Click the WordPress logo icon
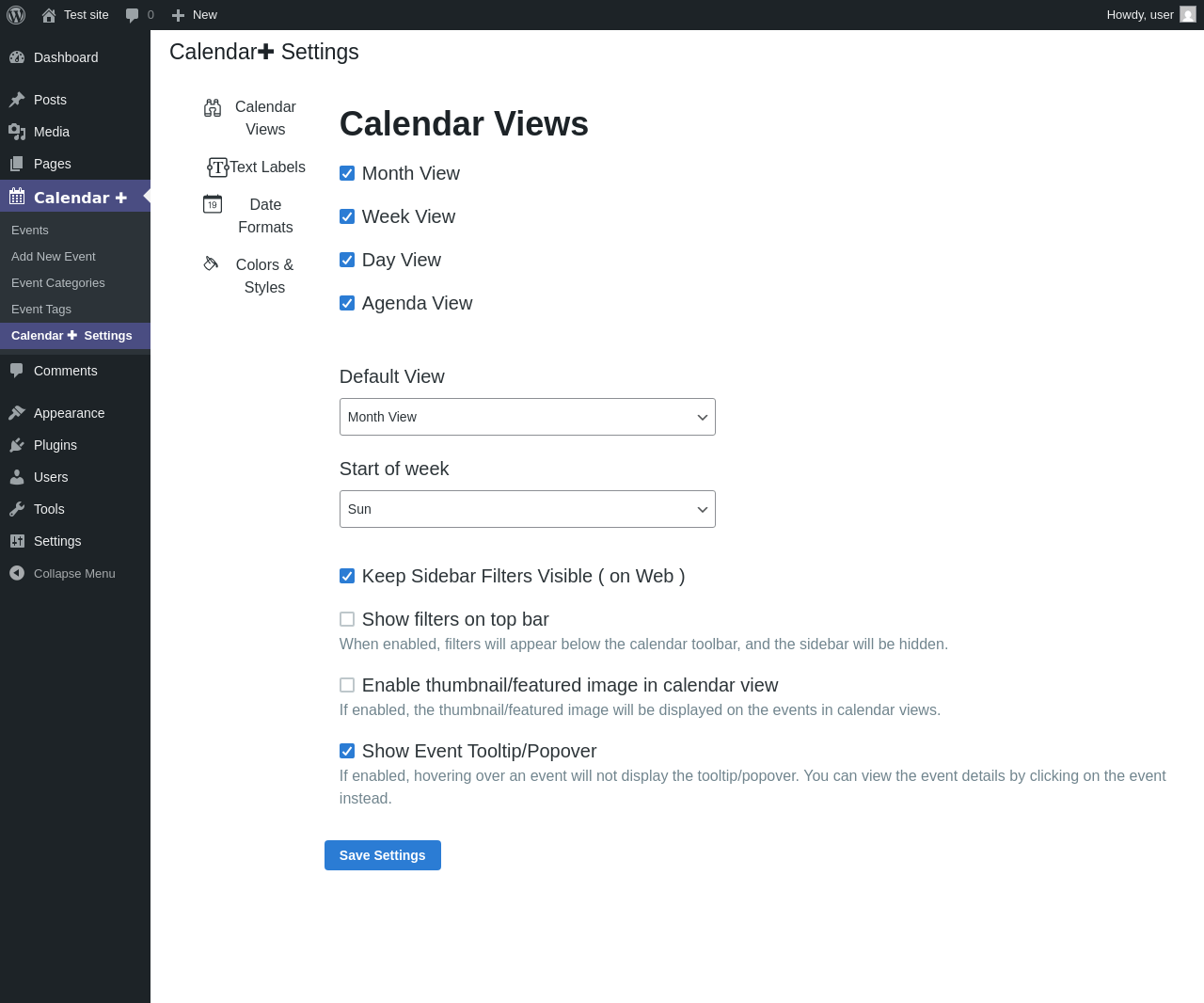The image size is (1204, 1003). 16,15
